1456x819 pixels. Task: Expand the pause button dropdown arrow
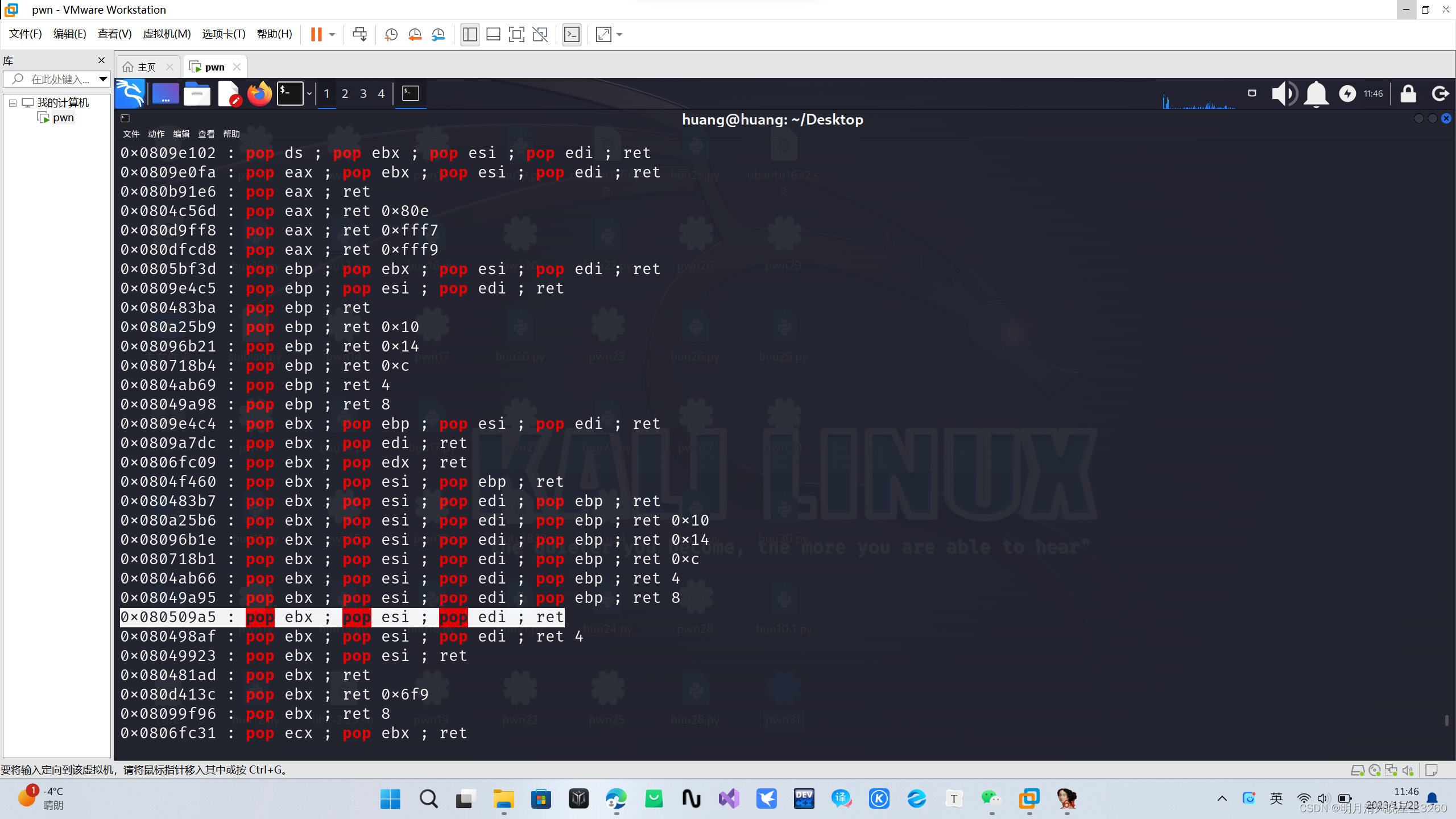coord(332,35)
